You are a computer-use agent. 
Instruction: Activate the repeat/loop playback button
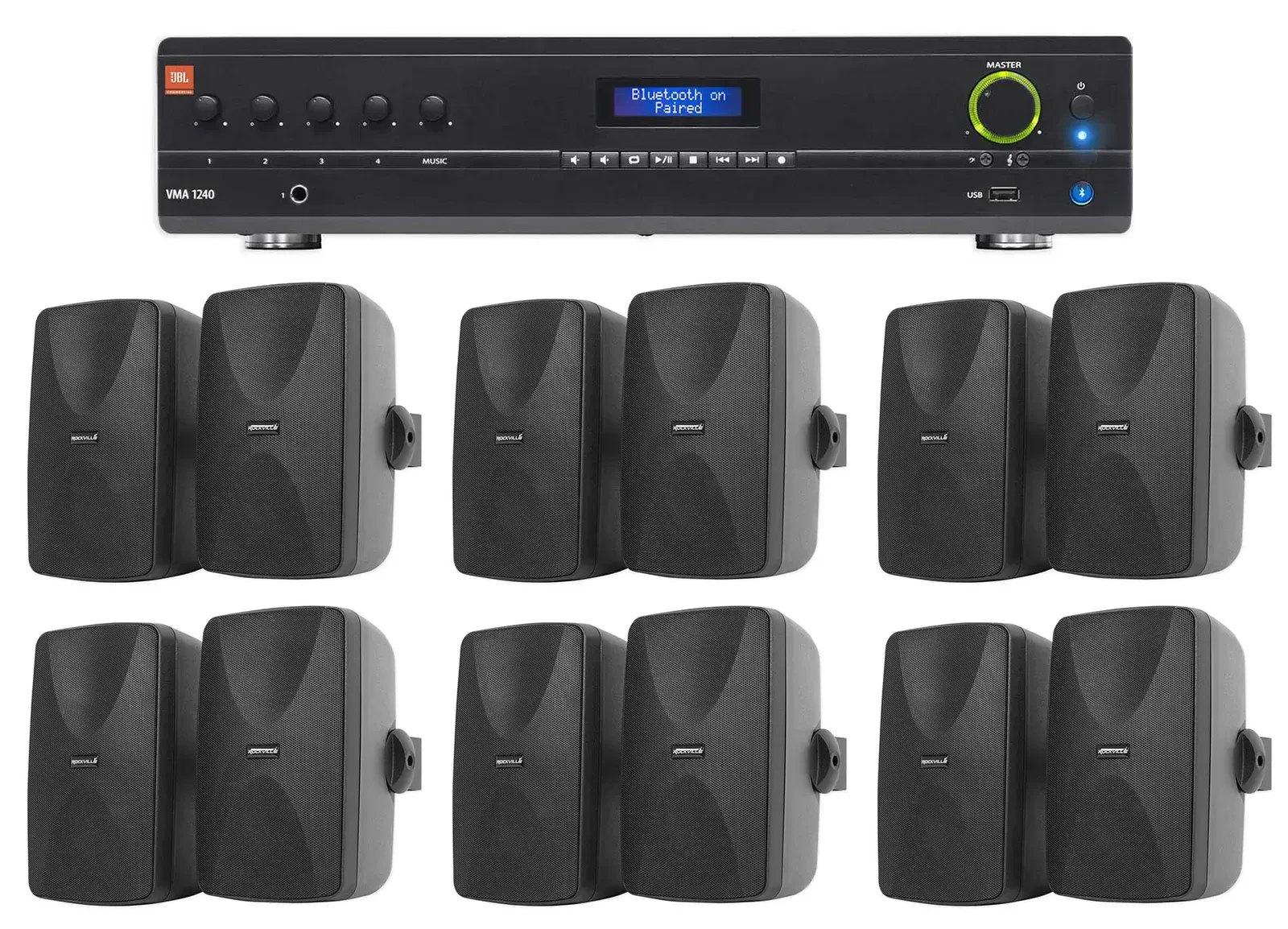pos(635,160)
